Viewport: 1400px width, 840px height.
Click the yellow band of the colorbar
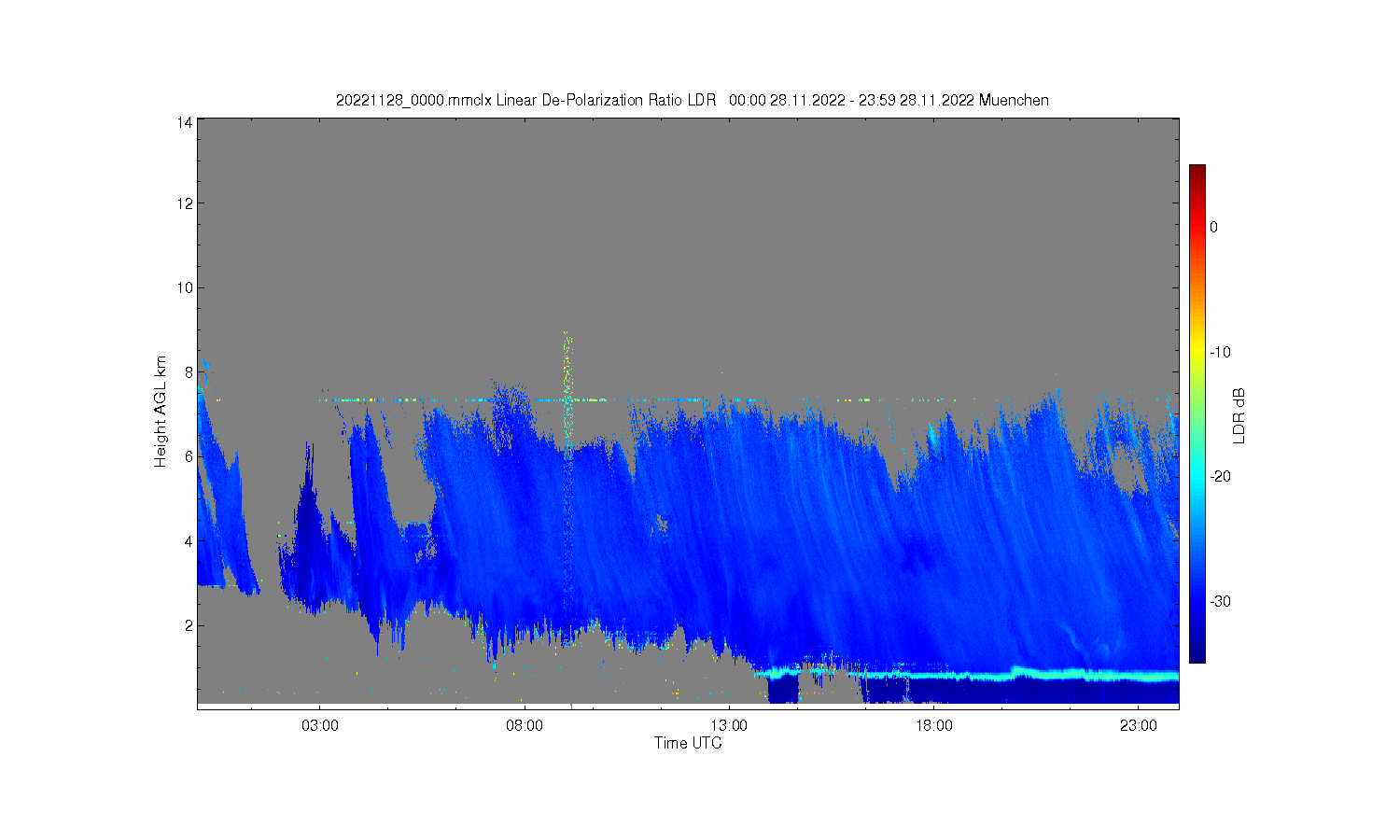[x=1197, y=352]
